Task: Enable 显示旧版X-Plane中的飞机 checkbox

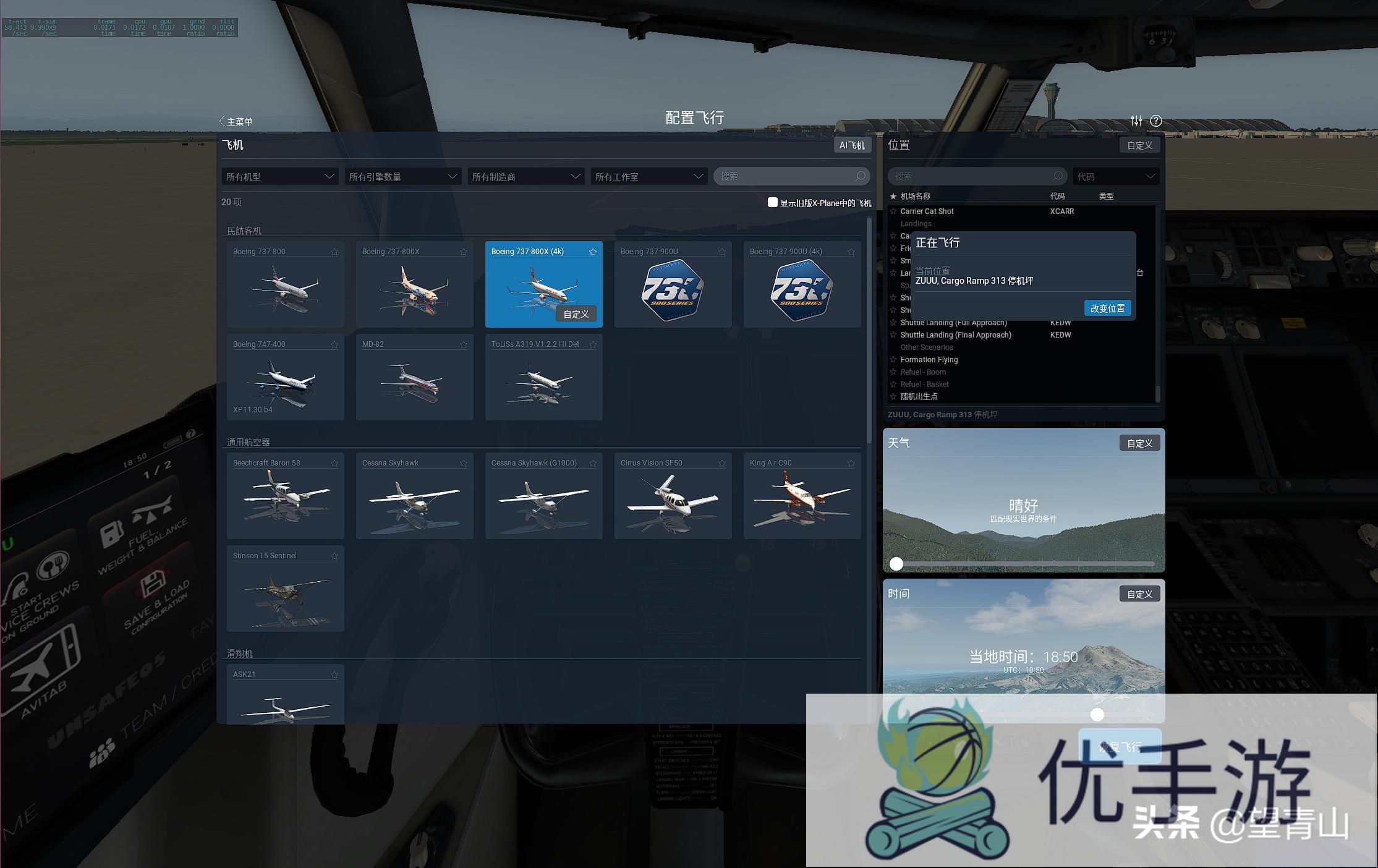Action: click(x=773, y=202)
